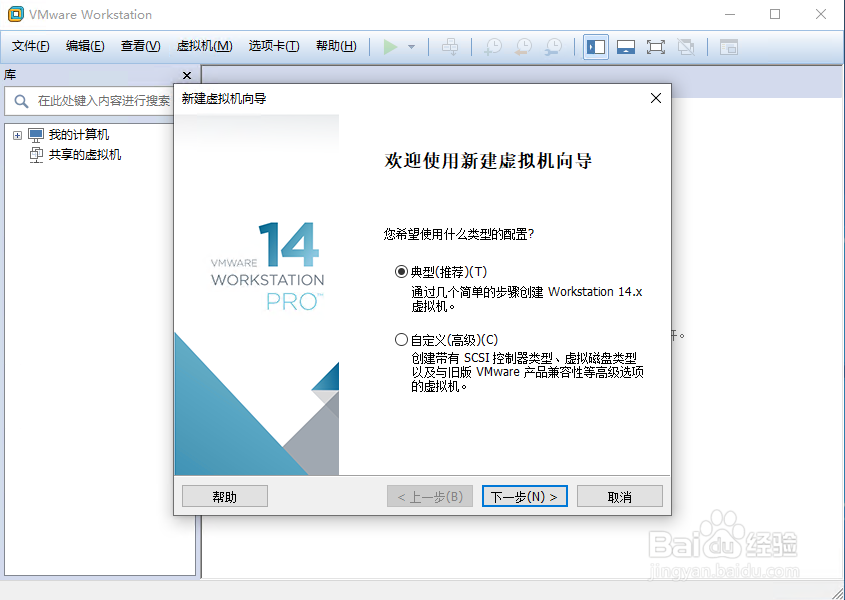Show the thumbnail bar icon
The image size is (845, 600).
[625, 46]
